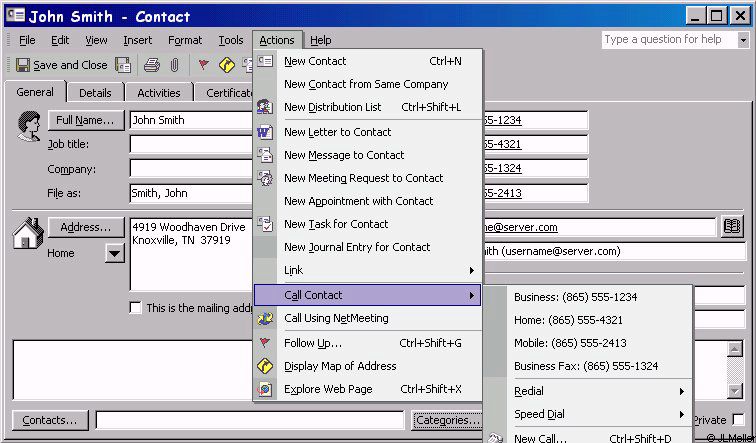This screenshot has height=443, width=756.
Task: Click the Type a question for help box
Action: [x=669, y=40]
